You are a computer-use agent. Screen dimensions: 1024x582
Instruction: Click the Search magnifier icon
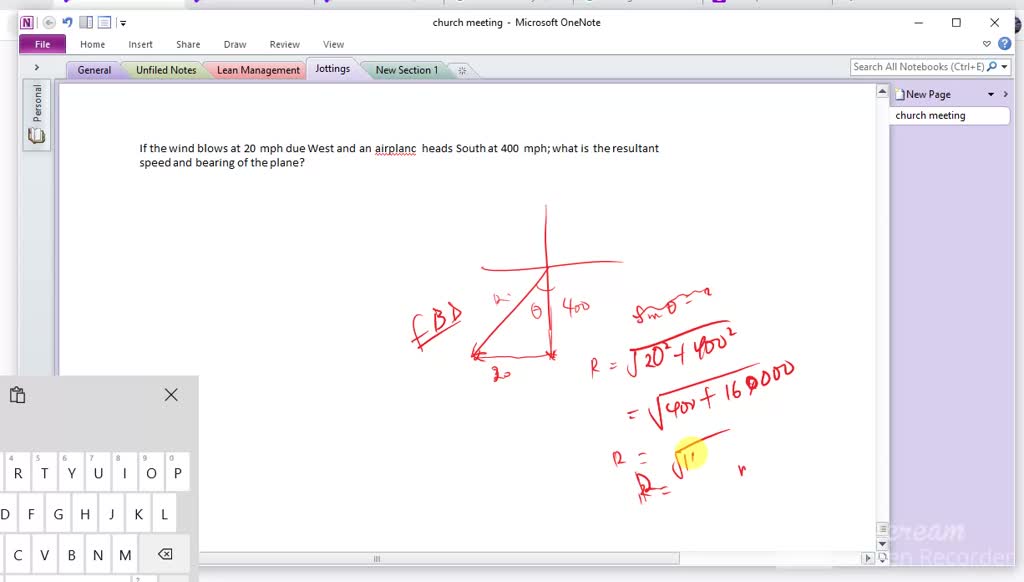(991, 67)
